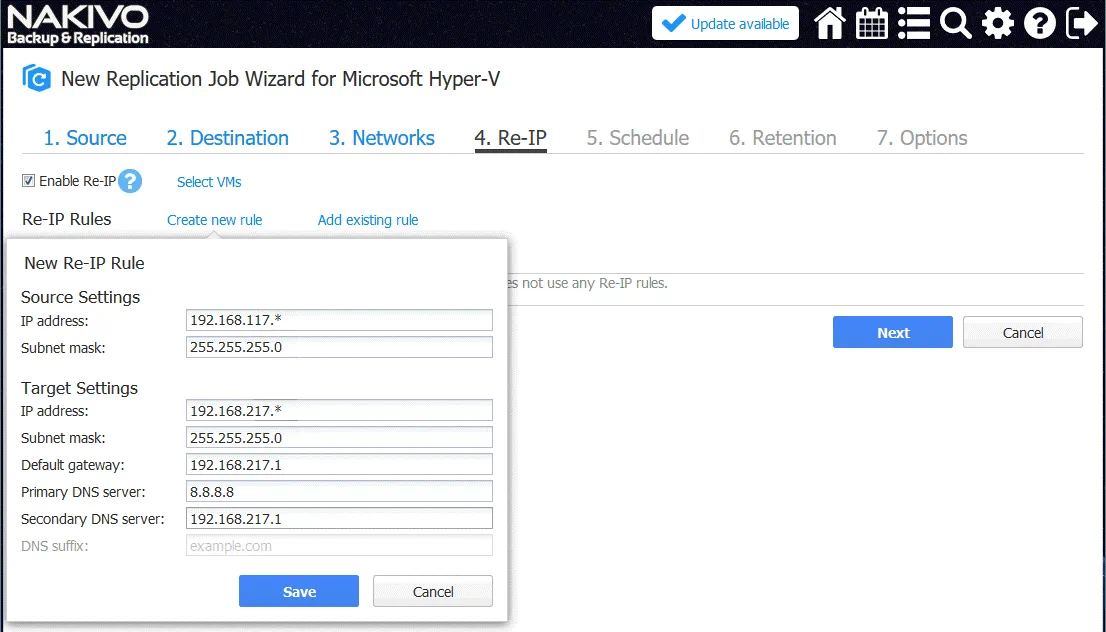
Task: Open the 2. Destination step
Action: tap(227, 138)
